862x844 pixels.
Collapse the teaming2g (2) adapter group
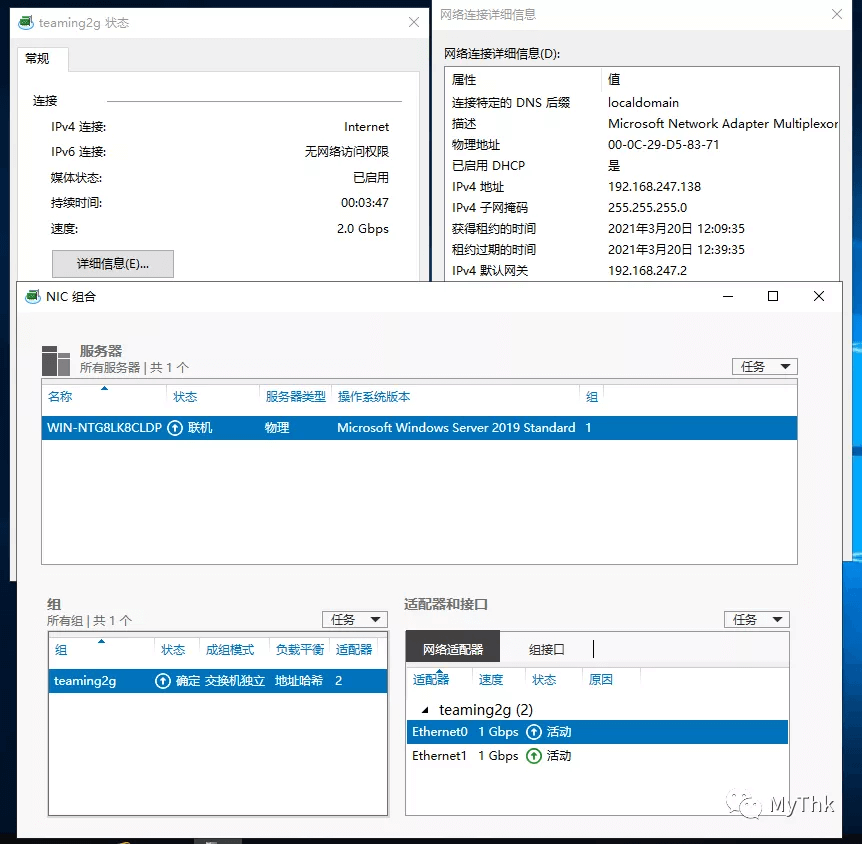point(425,710)
